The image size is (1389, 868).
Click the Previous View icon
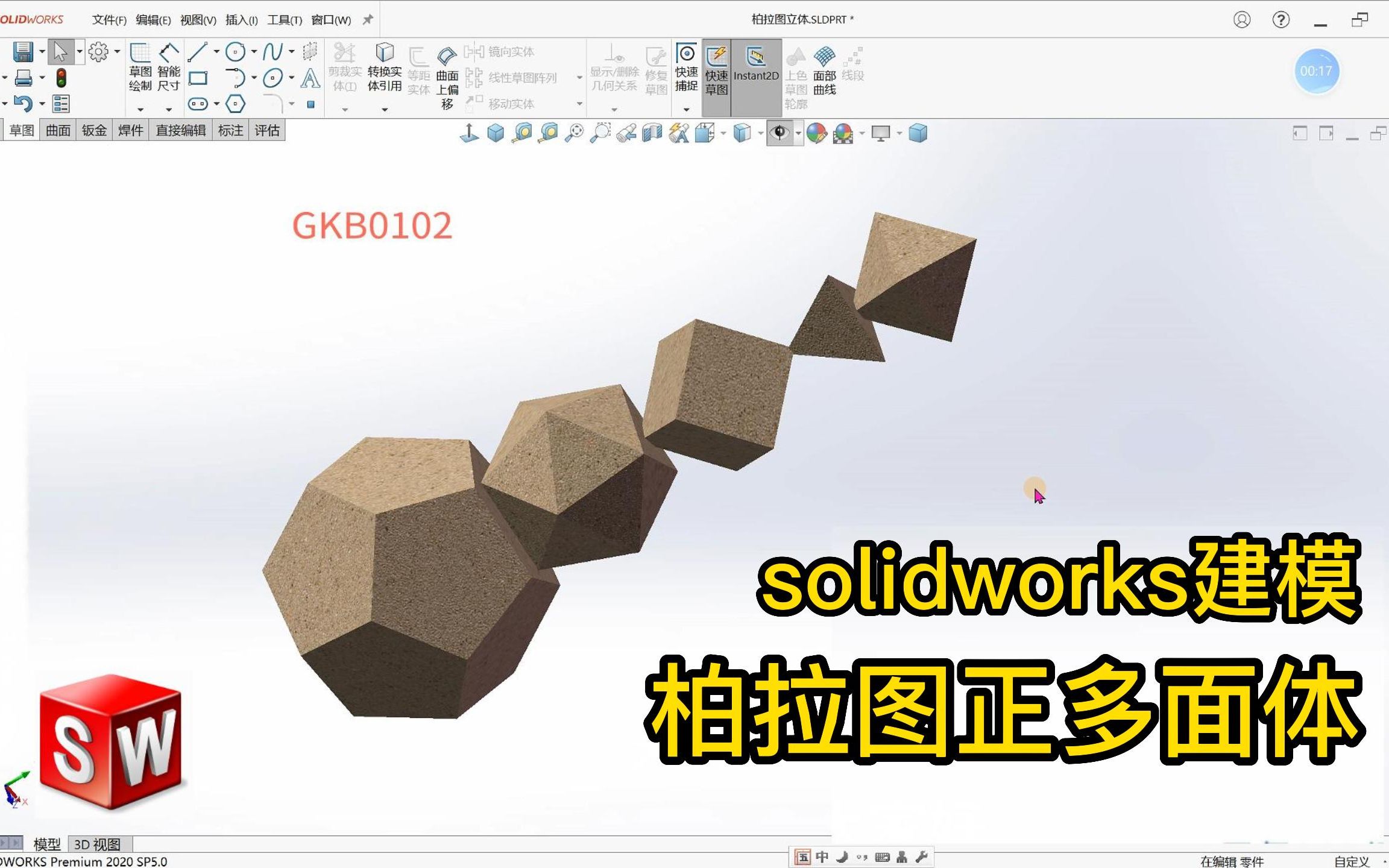click(626, 133)
